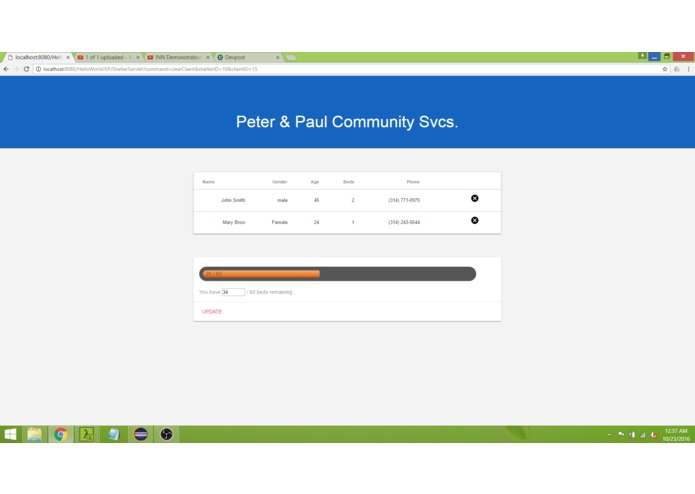
Task: Click the 'Age' column header
Action: [315, 182]
